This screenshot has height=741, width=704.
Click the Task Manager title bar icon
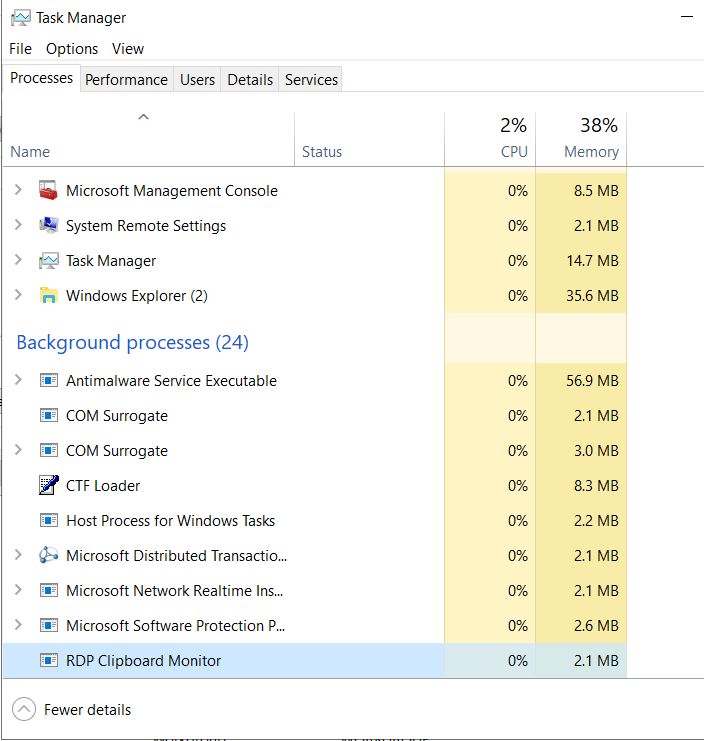coord(20,18)
